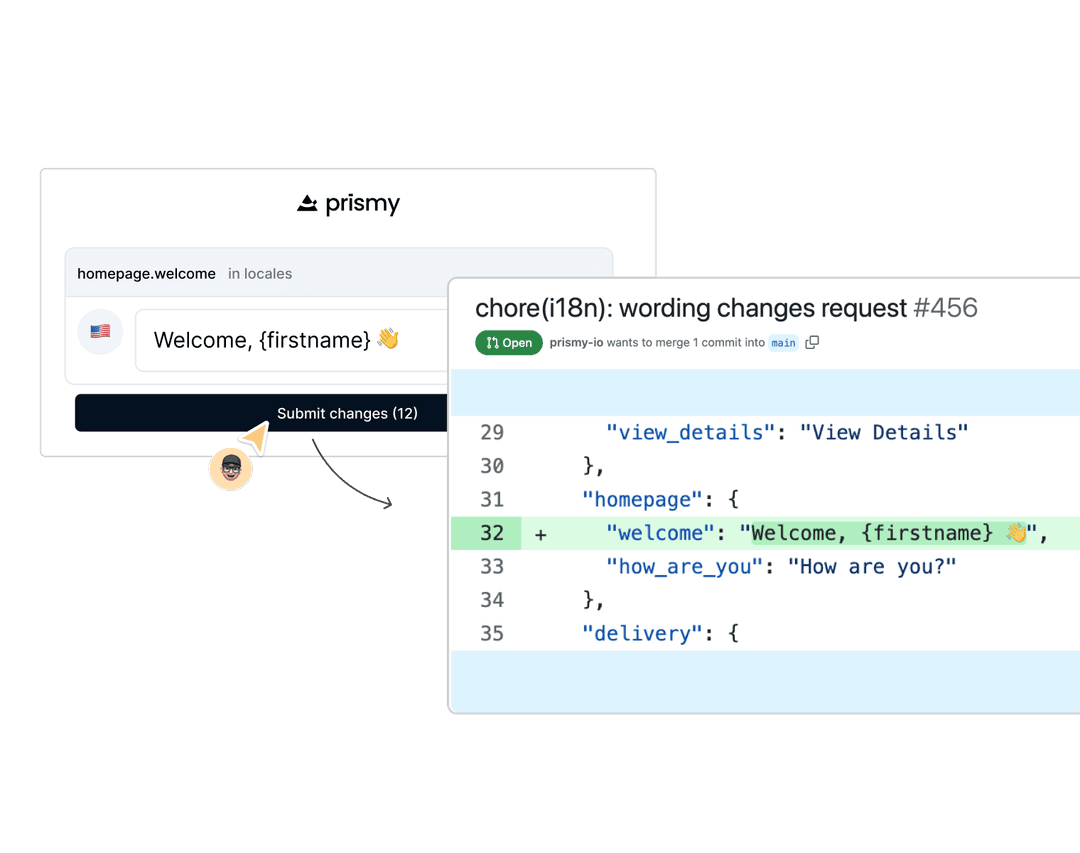The height and width of the screenshot is (853, 1080).
Task: Click the prismy logo icon
Action: point(306,203)
